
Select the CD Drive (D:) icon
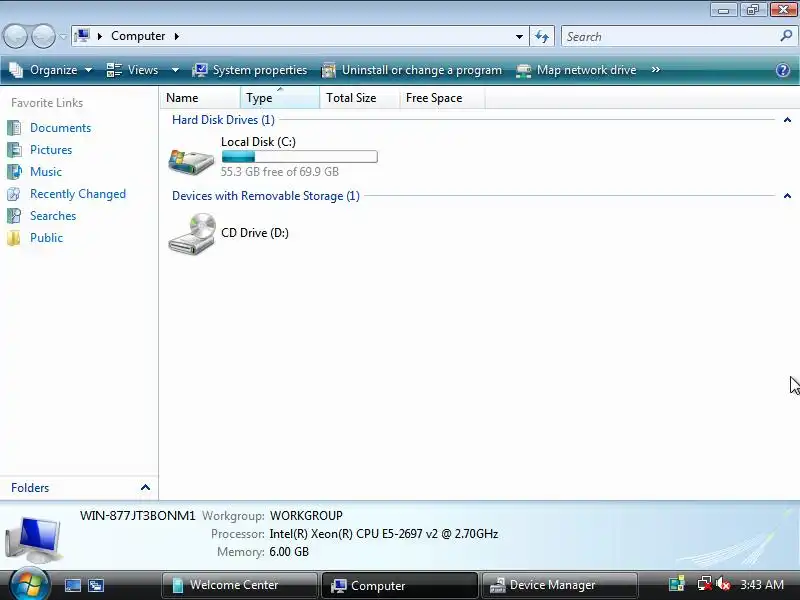point(192,234)
